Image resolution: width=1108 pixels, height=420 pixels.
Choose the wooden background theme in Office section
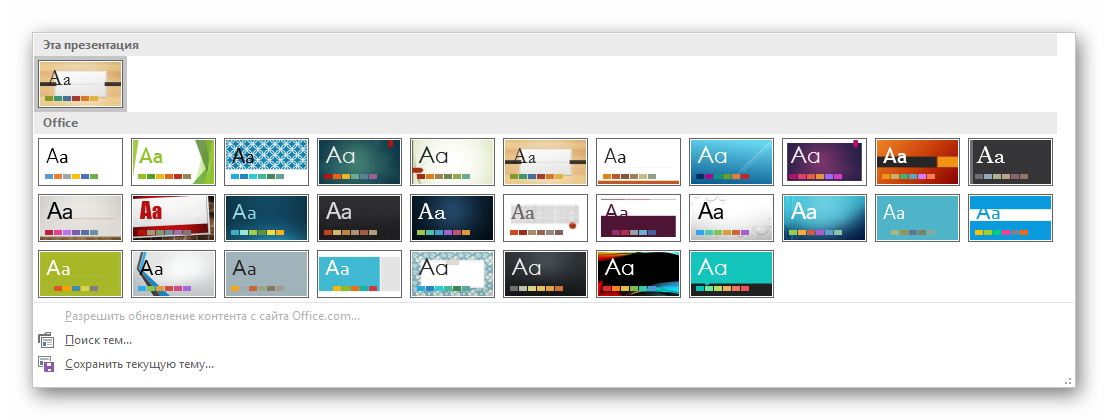coord(546,162)
